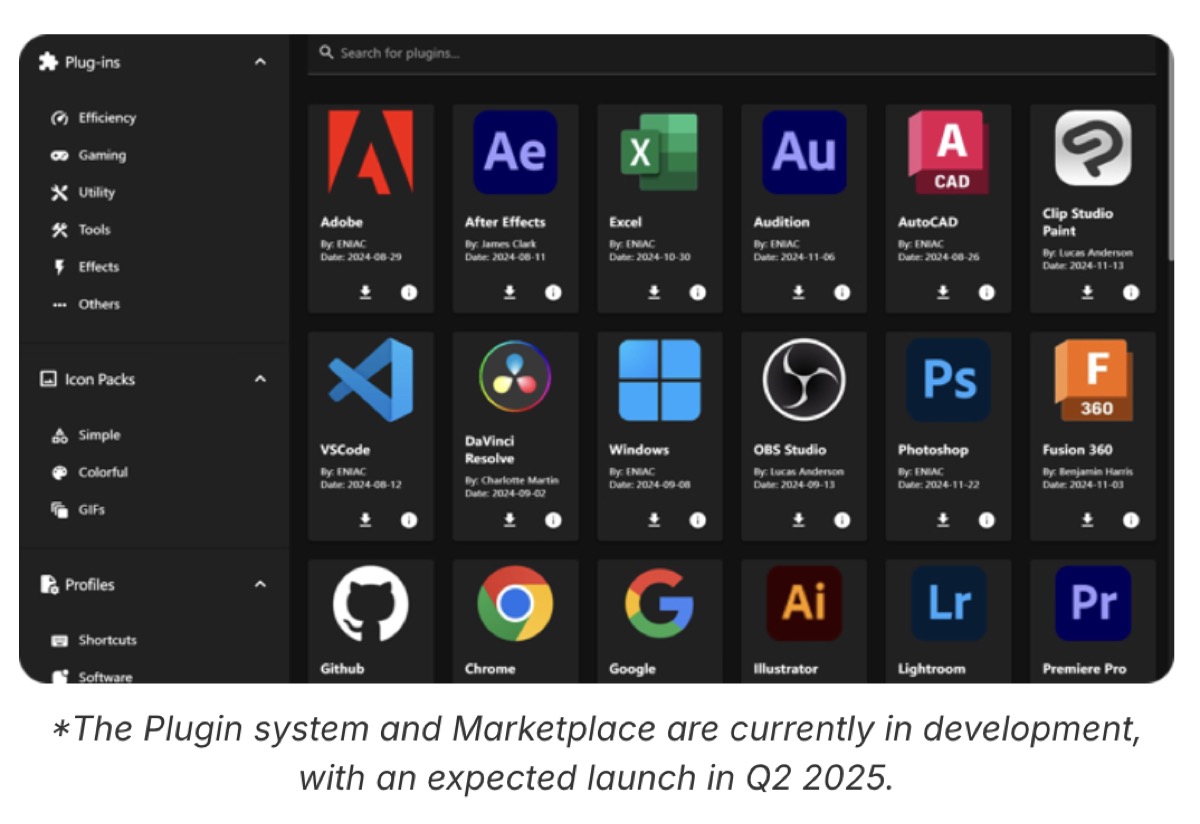The image size is (1200, 824).
Task: Open info icon for After Effects plugin
Action: pyautogui.click(x=553, y=292)
